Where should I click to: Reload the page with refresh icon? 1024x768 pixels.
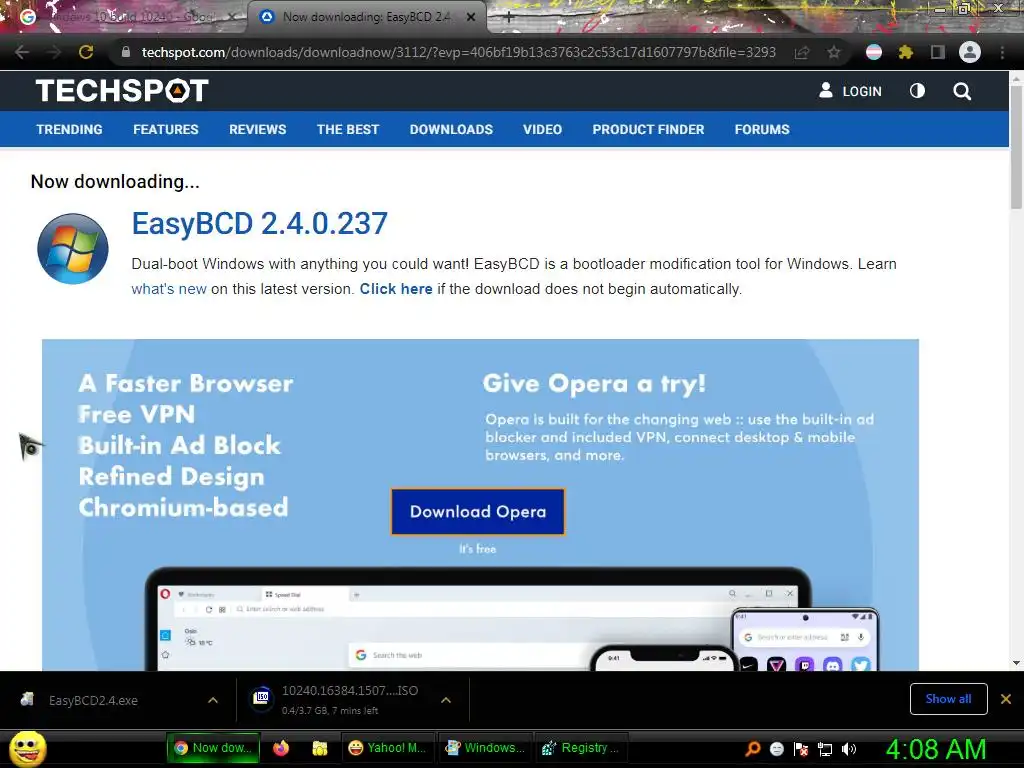(86, 52)
